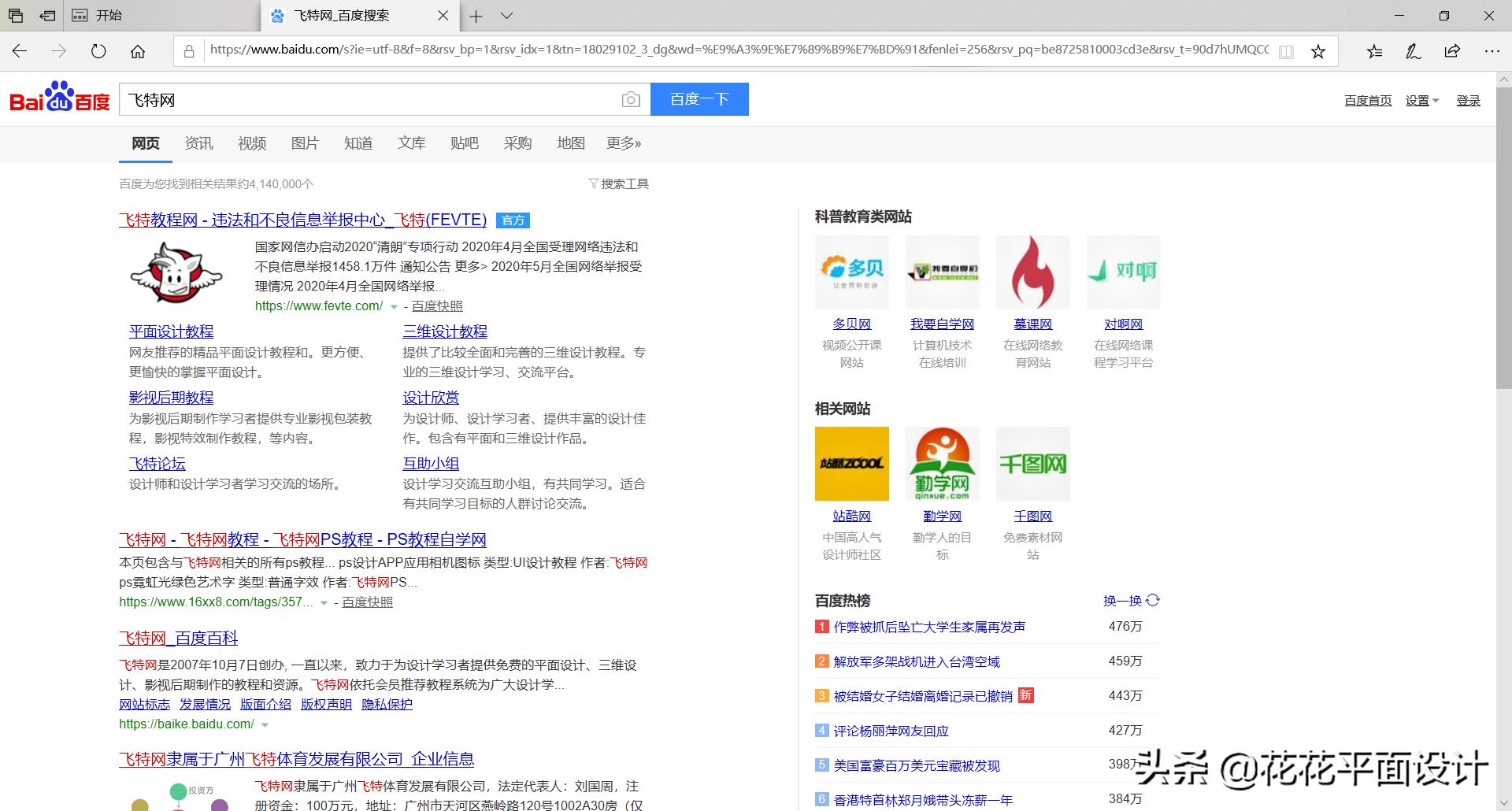Image resolution: width=1512 pixels, height=811 pixels.
Task: Click the 慕课网 flame logo
Action: click(1033, 272)
